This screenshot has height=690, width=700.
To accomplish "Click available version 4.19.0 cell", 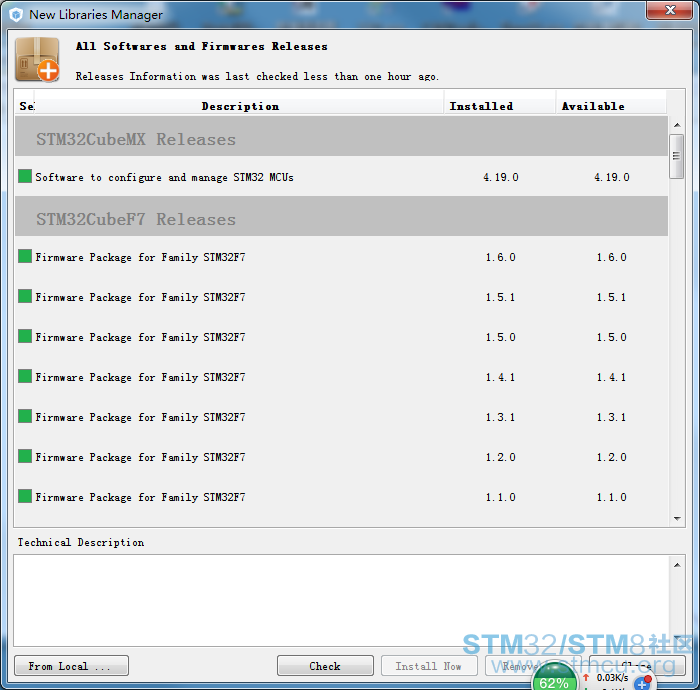I will pyautogui.click(x=612, y=177).
